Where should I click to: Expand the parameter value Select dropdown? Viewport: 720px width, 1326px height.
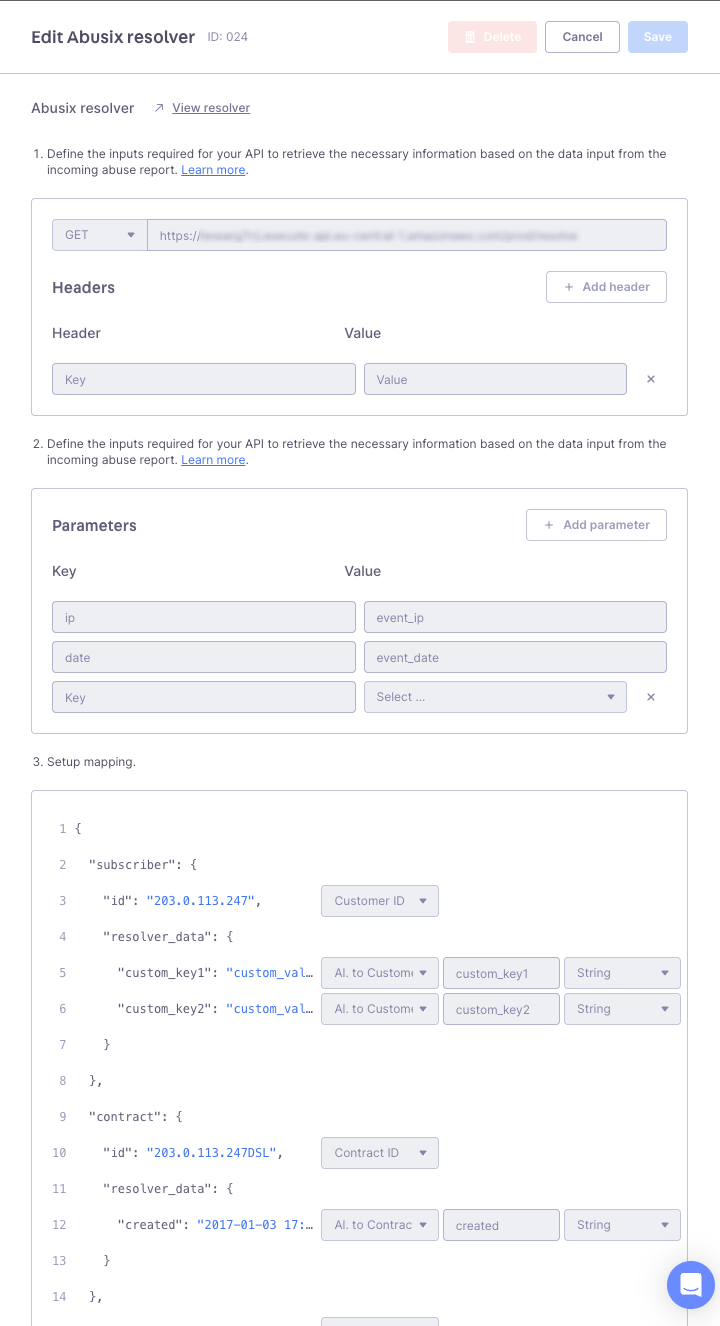tap(495, 697)
